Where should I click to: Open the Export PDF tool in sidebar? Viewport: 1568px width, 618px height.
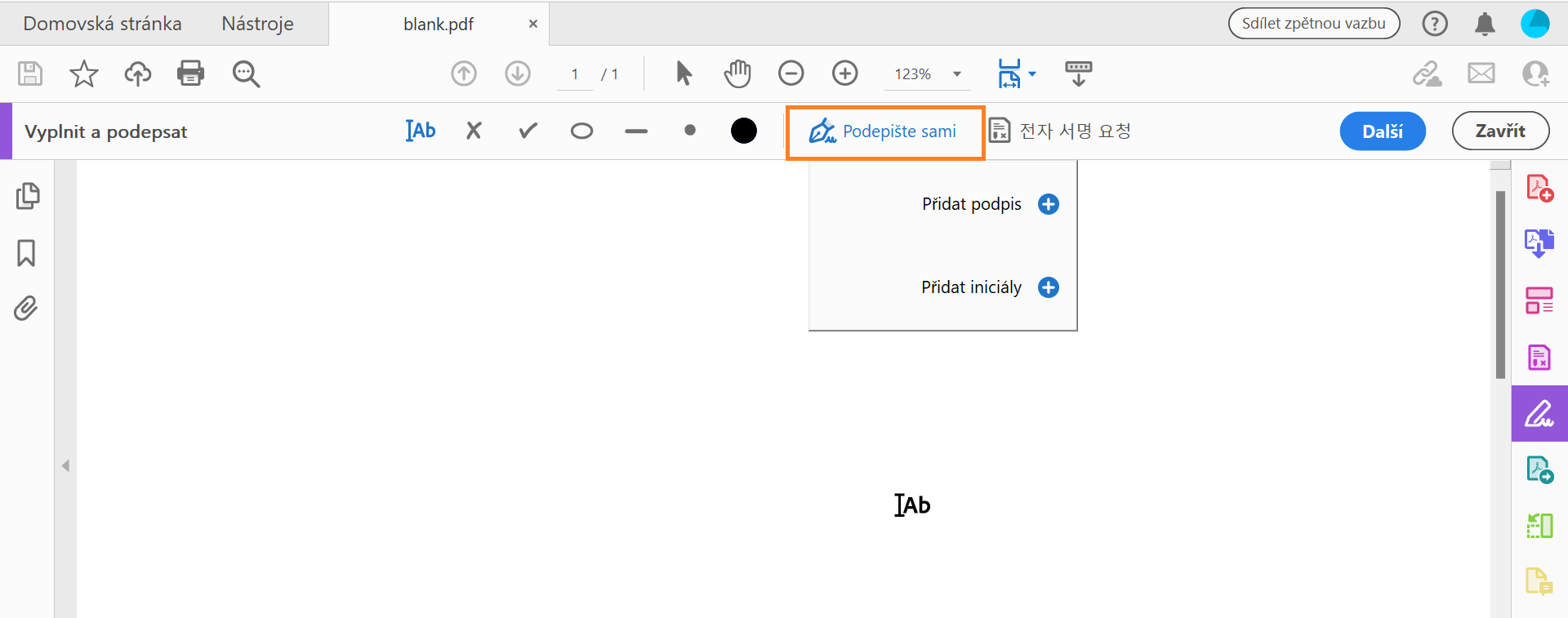click(1539, 243)
